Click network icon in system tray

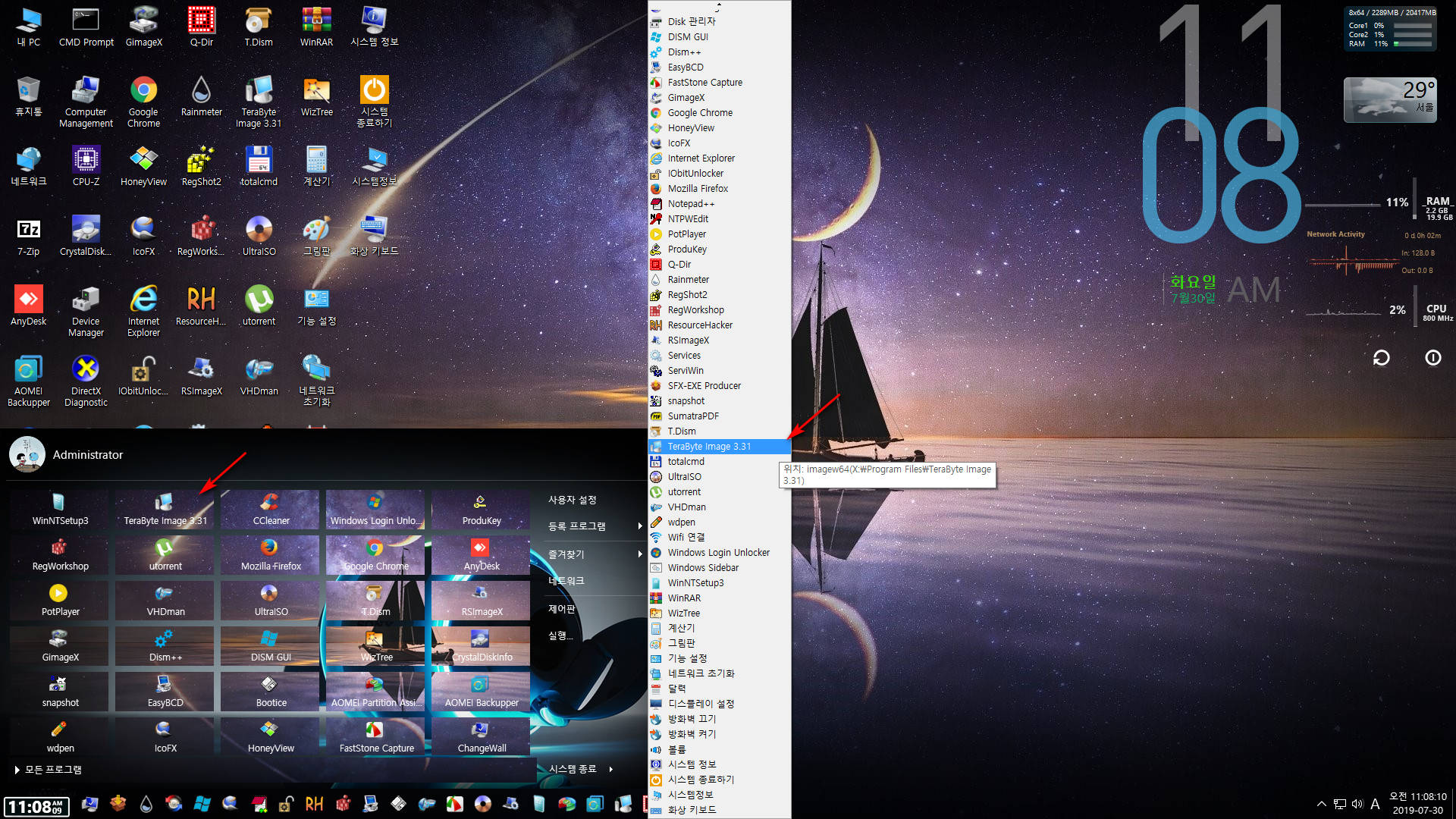[x=1340, y=804]
